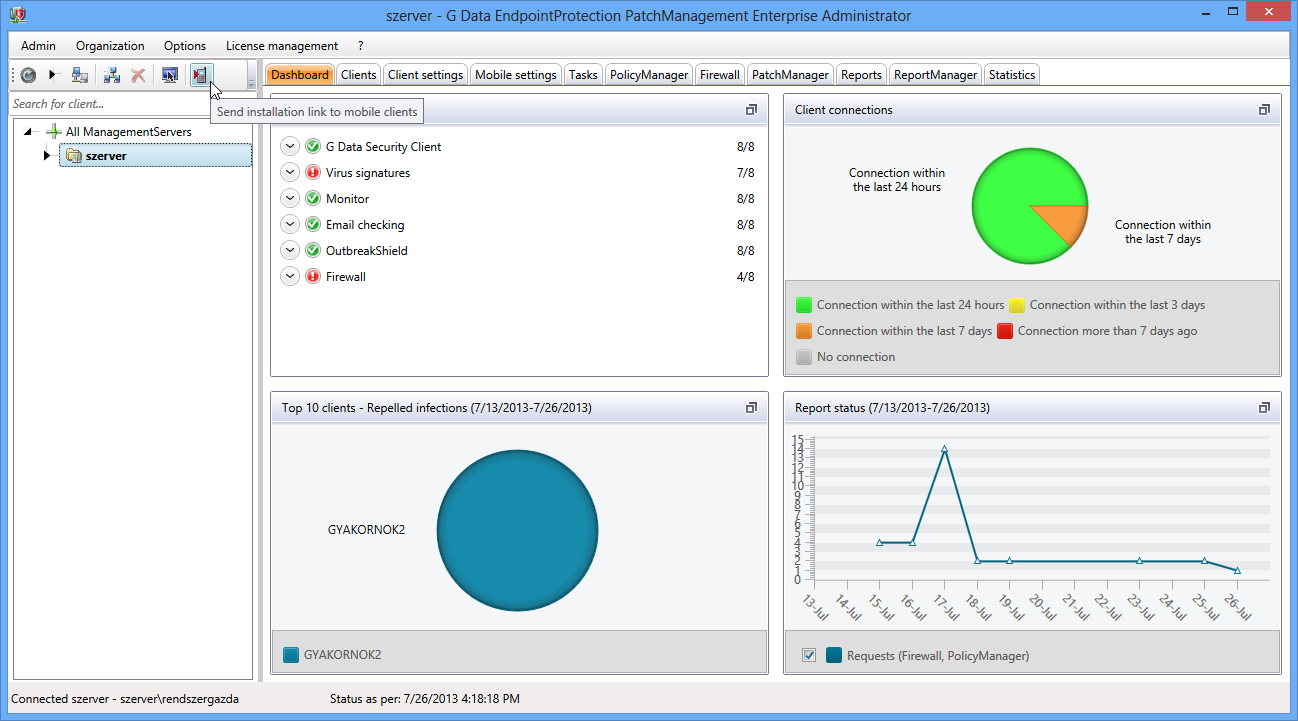1298x721 pixels.
Task: Click the red X delete toolbar icon
Action: pyautogui.click(x=138, y=75)
